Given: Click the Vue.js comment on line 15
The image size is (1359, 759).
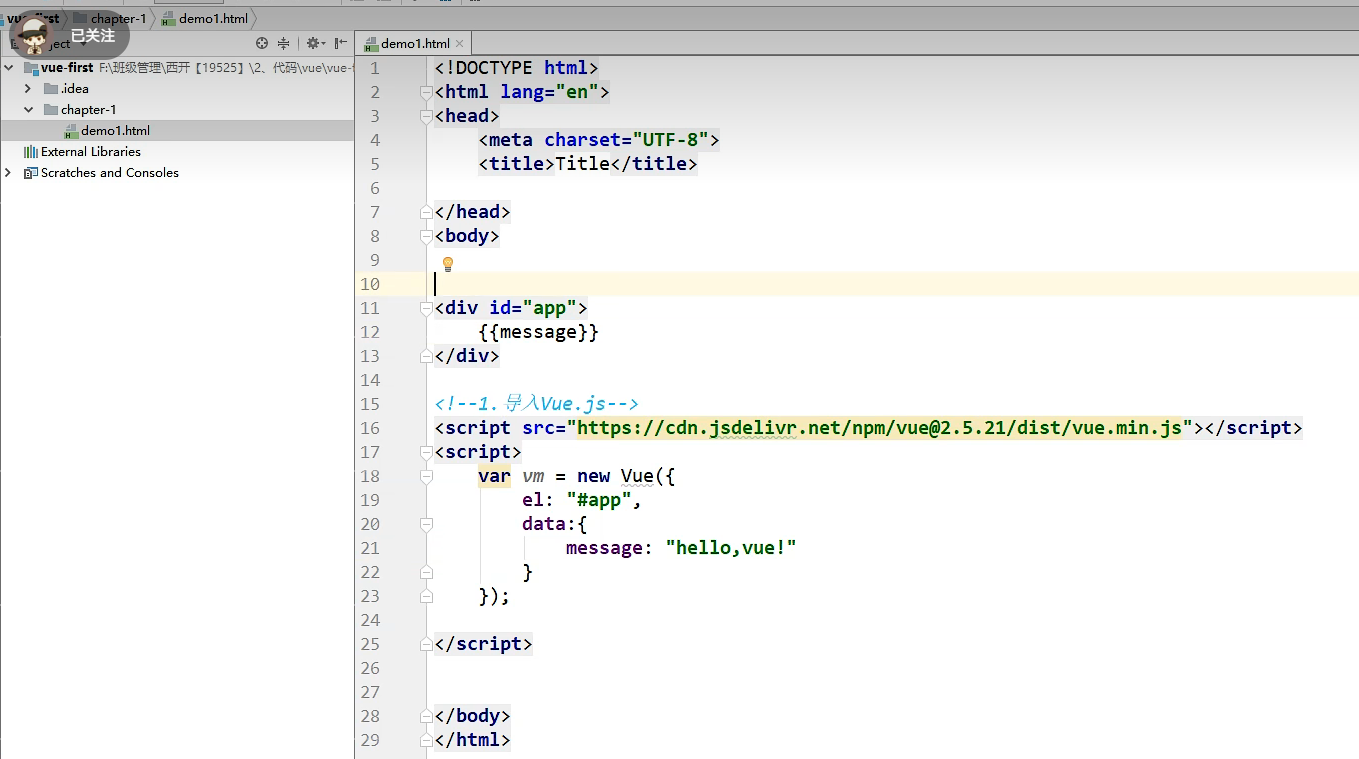Looking at the screenshot, I should pos(537,404).
